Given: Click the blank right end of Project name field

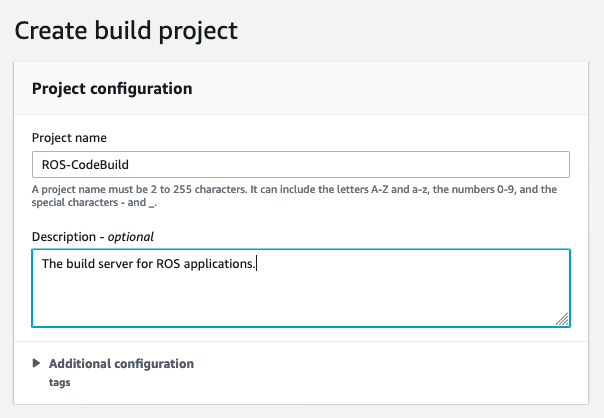Looking at the screenshot, I should [x=450, y=165].
